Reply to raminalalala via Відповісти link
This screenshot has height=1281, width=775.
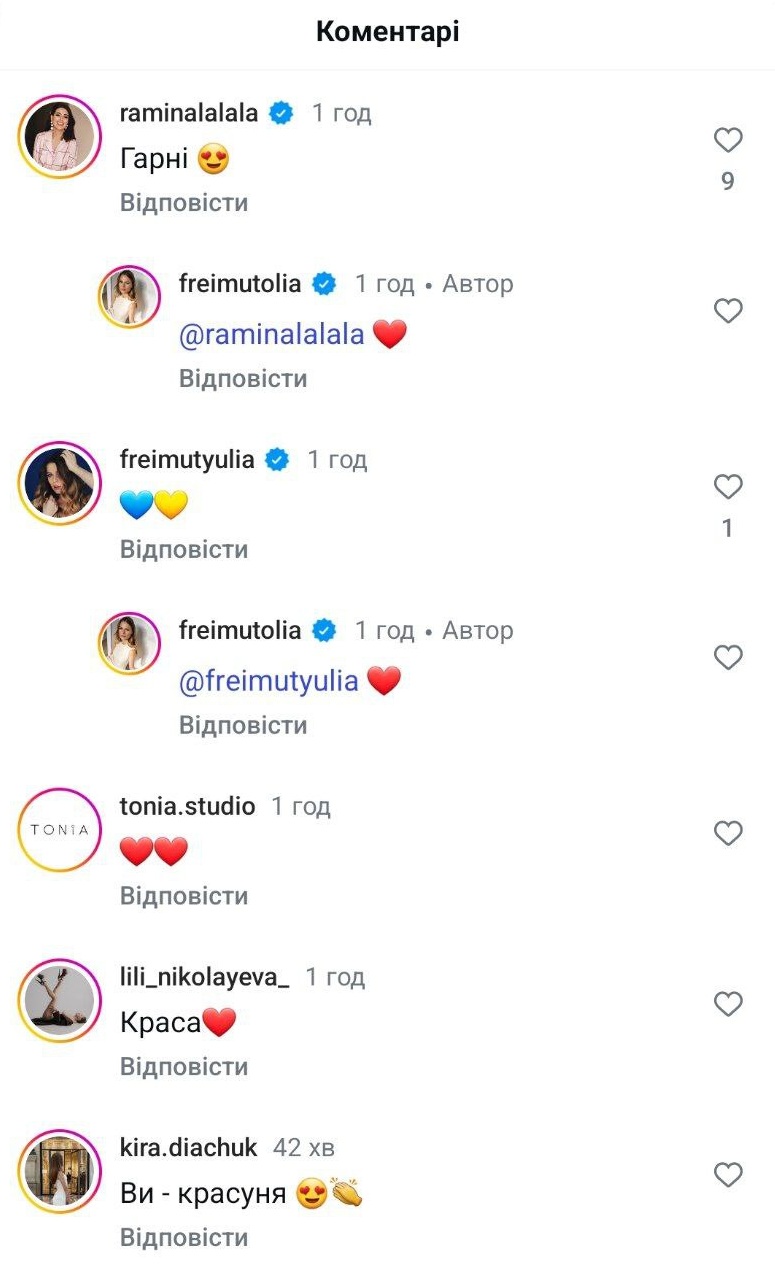(x=184, y=202)
